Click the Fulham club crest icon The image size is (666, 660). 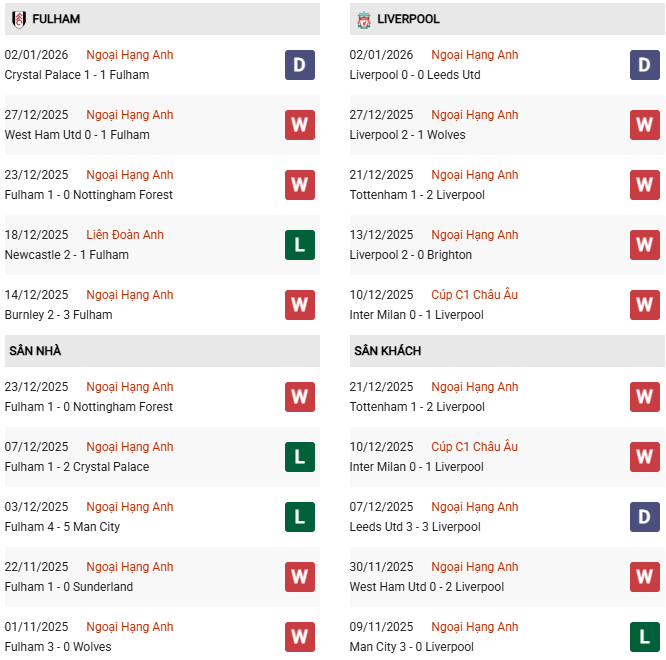pyautogui.click(x=18, y=19)
